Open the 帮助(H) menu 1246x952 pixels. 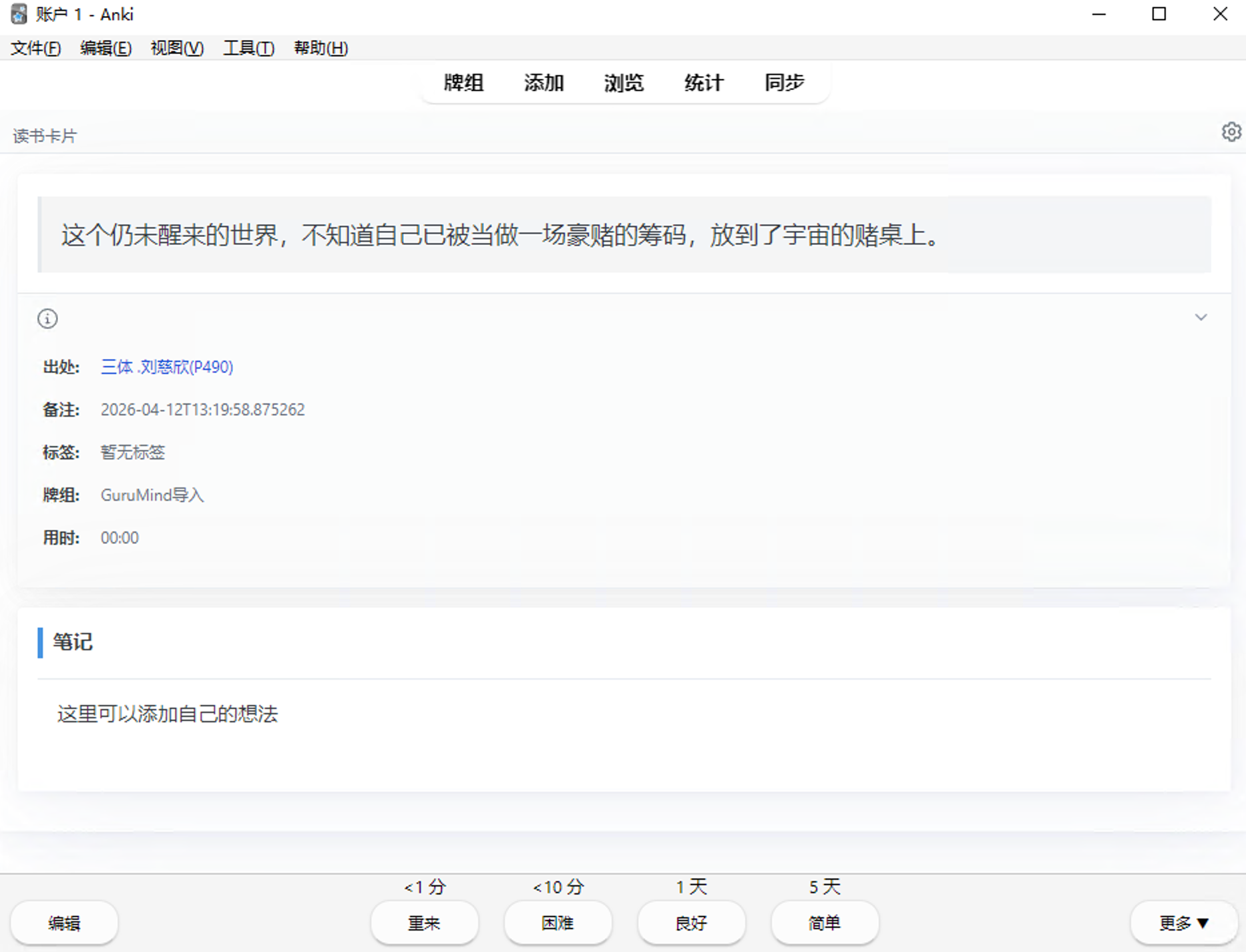click(321, 48)
